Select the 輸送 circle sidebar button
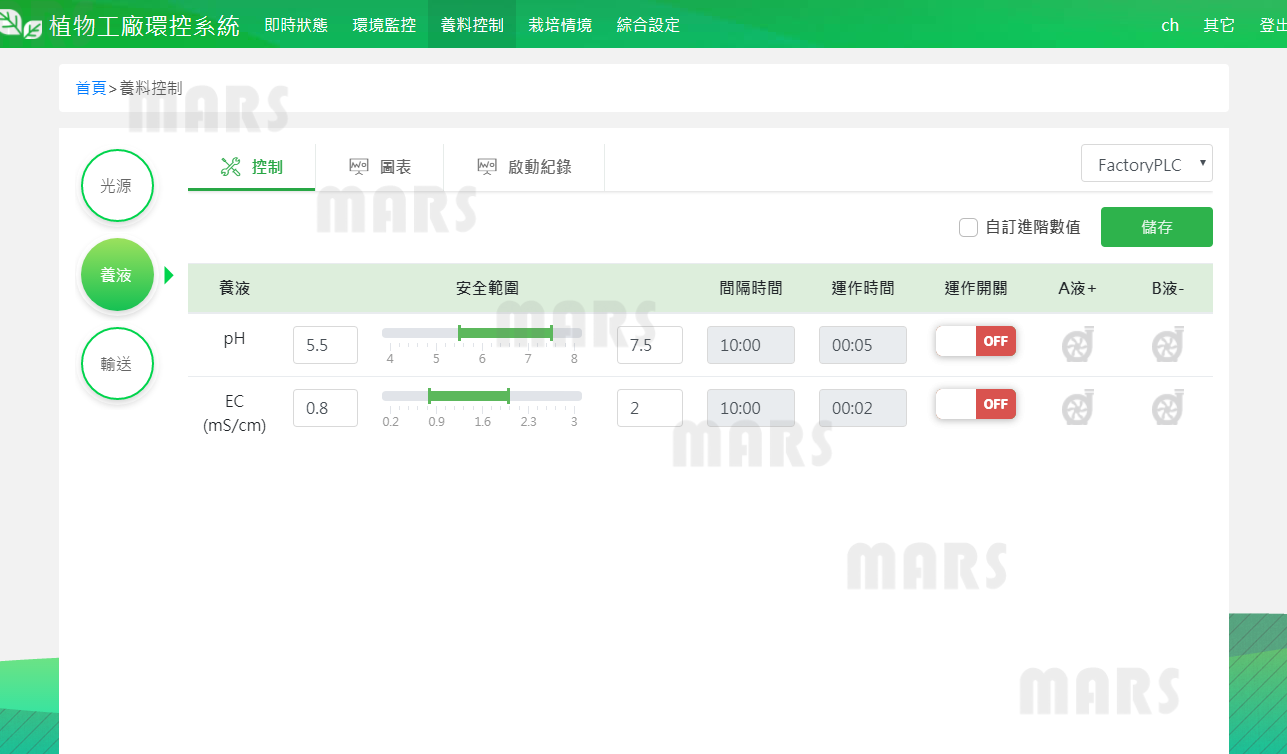Screen dimensions: 1287x754 [117, 363]
